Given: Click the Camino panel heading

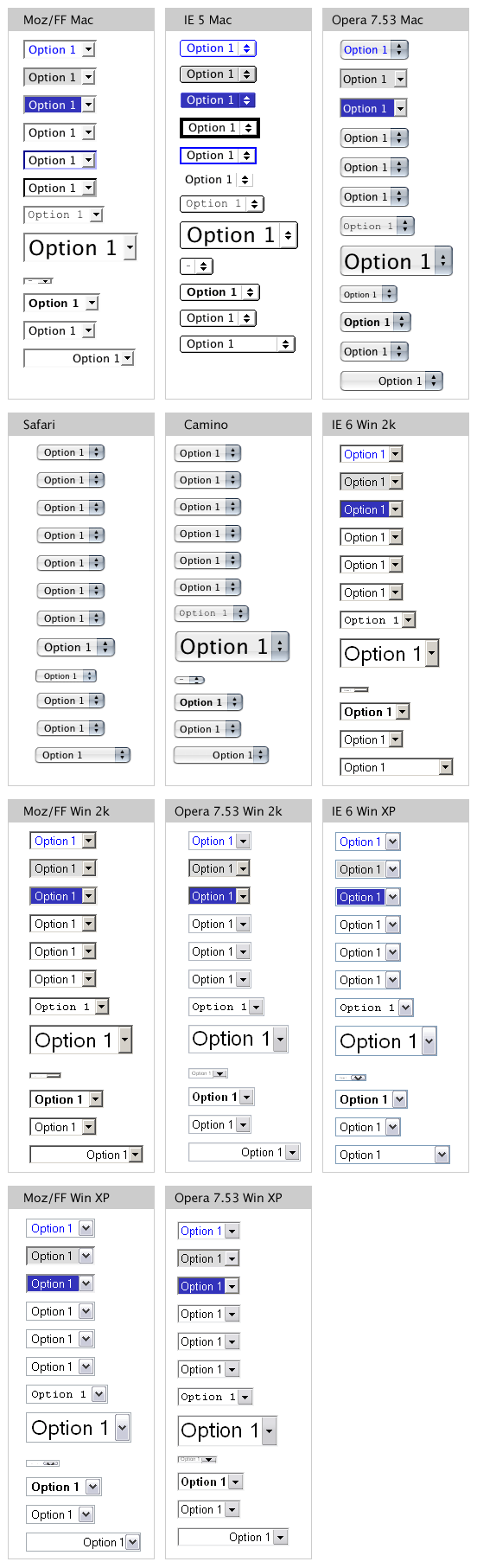Looking at the screenshot, I should (x=206, y=425).
